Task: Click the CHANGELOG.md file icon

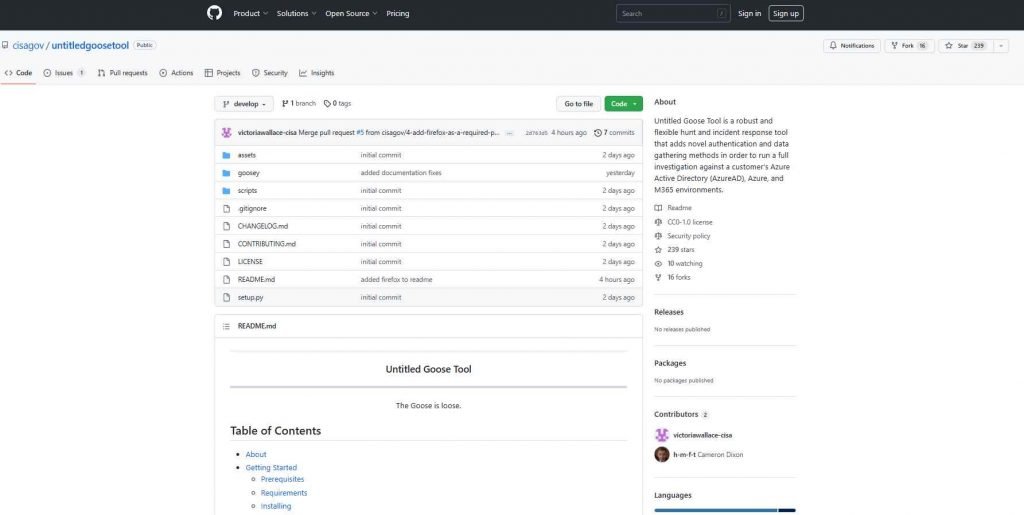Action: tap(227, 226)
